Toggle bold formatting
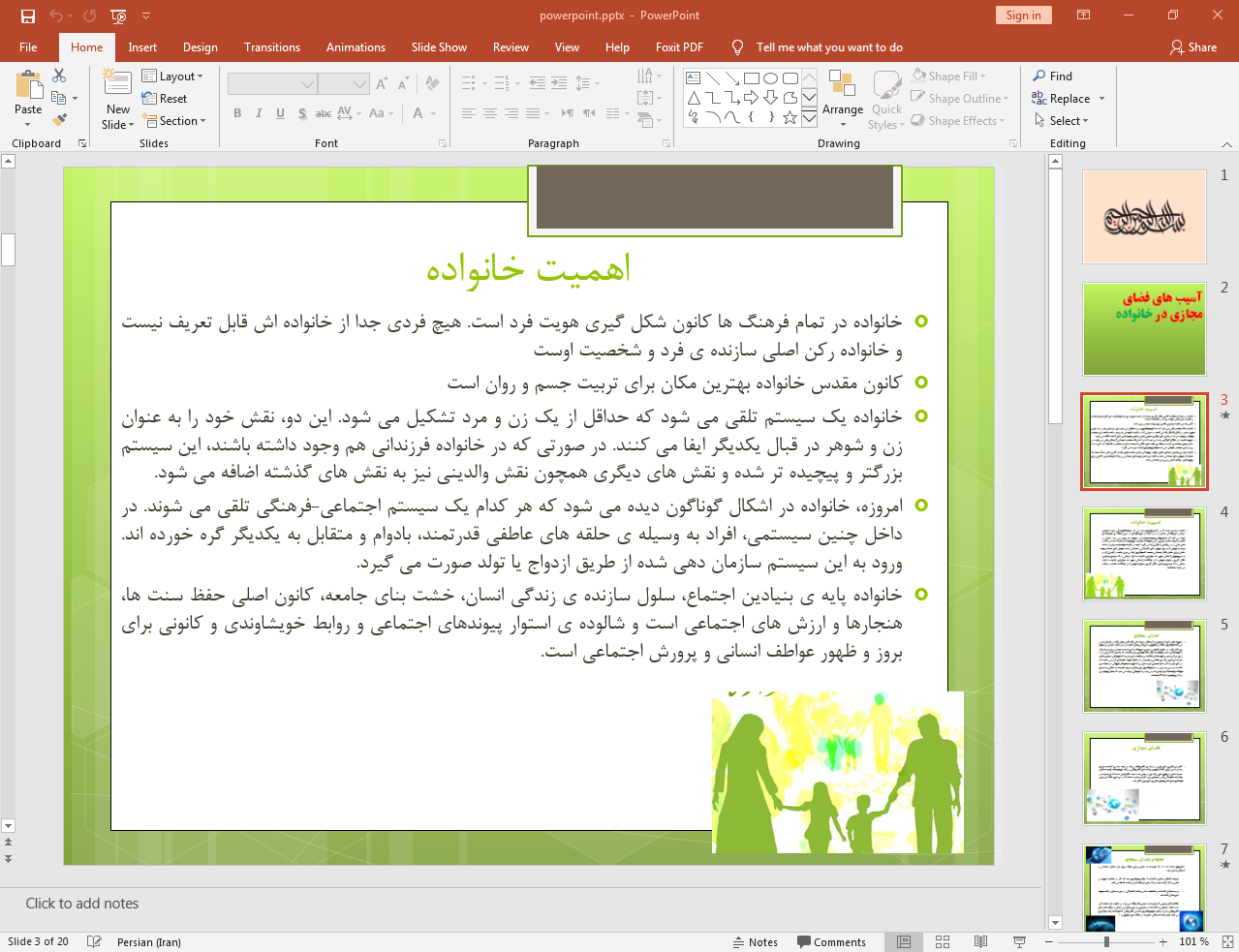1239x952 pixels. [237, 113]
